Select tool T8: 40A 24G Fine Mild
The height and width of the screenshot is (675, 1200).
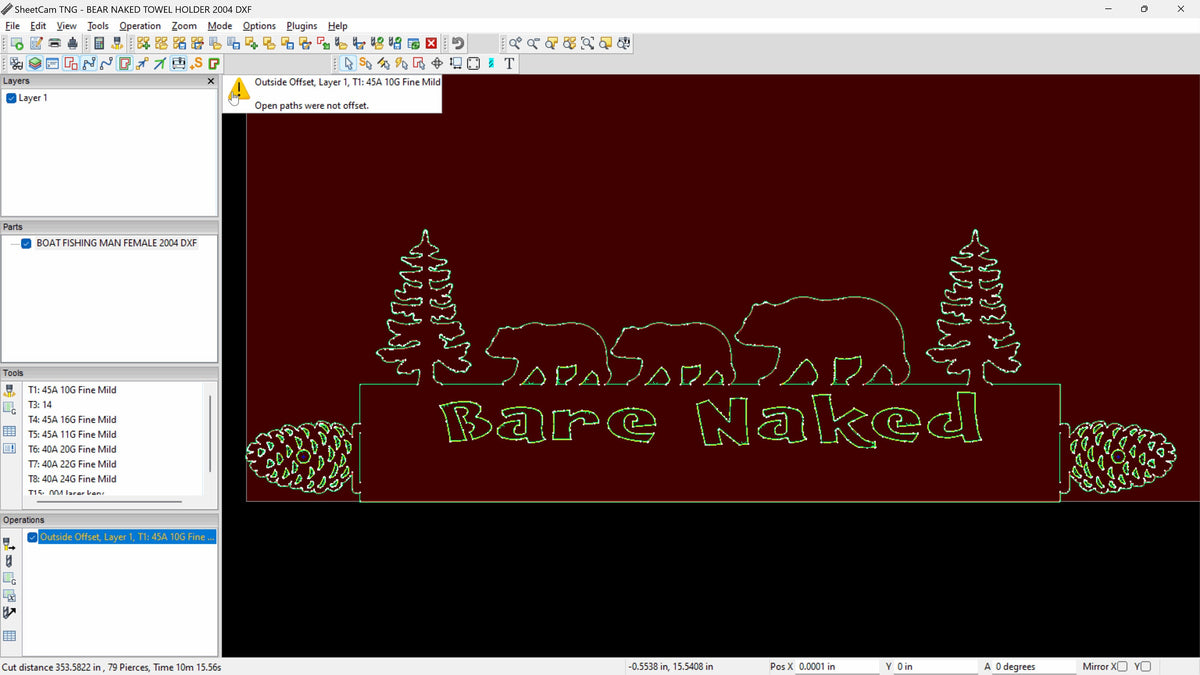[72, 479]
